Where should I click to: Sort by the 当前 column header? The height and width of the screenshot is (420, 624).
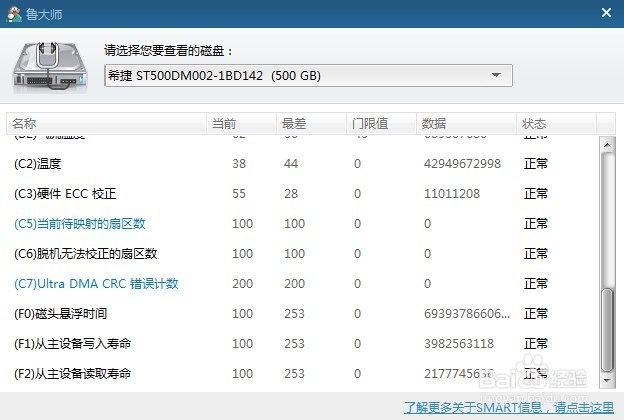tap(241, 123)
